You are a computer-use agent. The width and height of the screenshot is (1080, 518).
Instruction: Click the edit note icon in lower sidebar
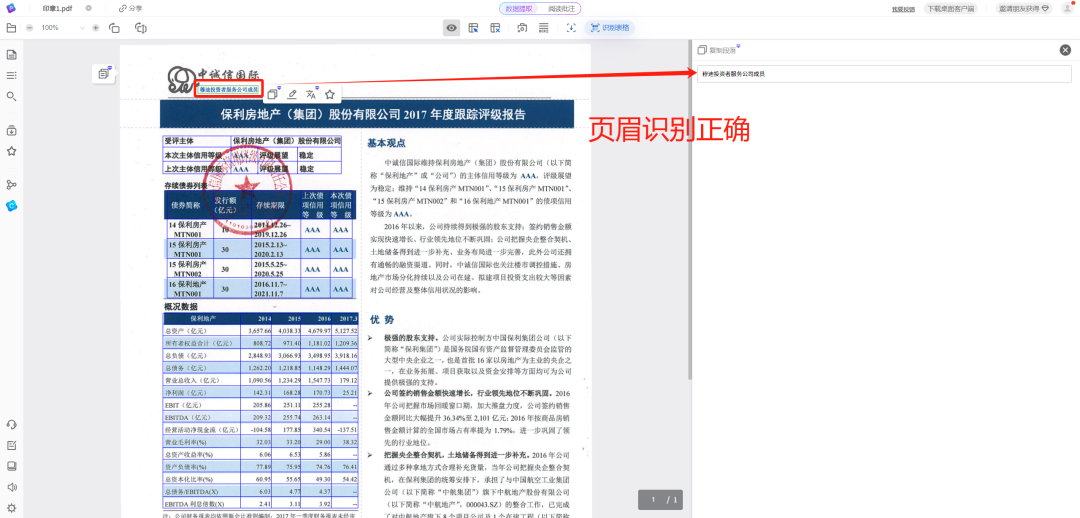click(12, 445)
